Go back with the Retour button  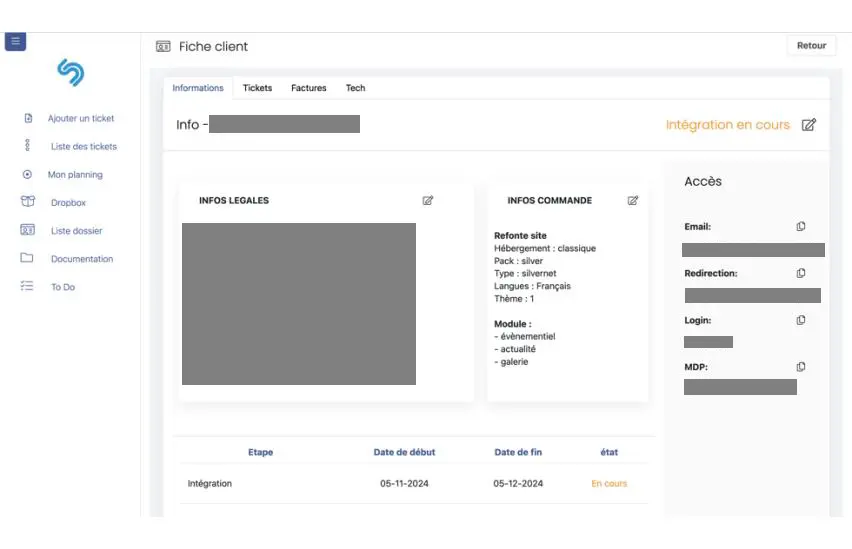pyautogui.click(x=811, y=46)
